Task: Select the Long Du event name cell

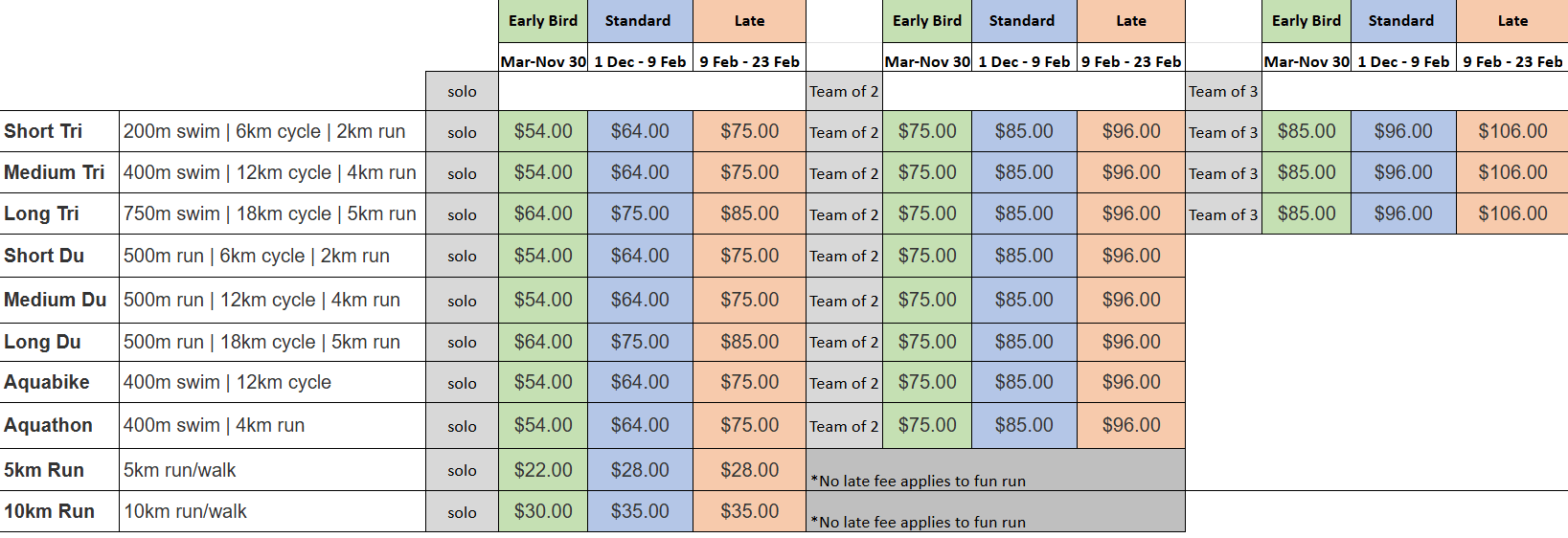Action: tap(42, 342)
